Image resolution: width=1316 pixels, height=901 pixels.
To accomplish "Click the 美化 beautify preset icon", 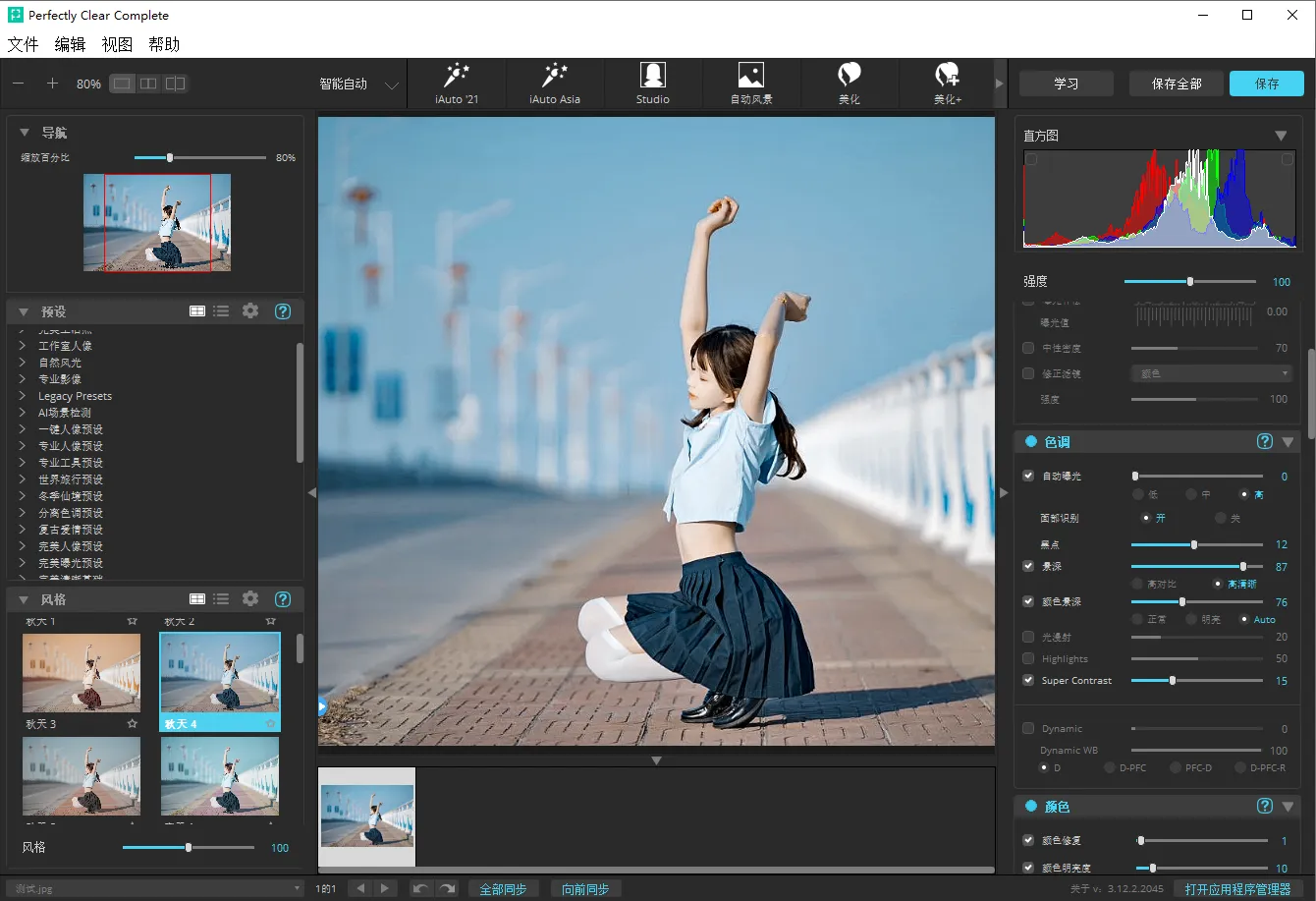I will point(850,76).
